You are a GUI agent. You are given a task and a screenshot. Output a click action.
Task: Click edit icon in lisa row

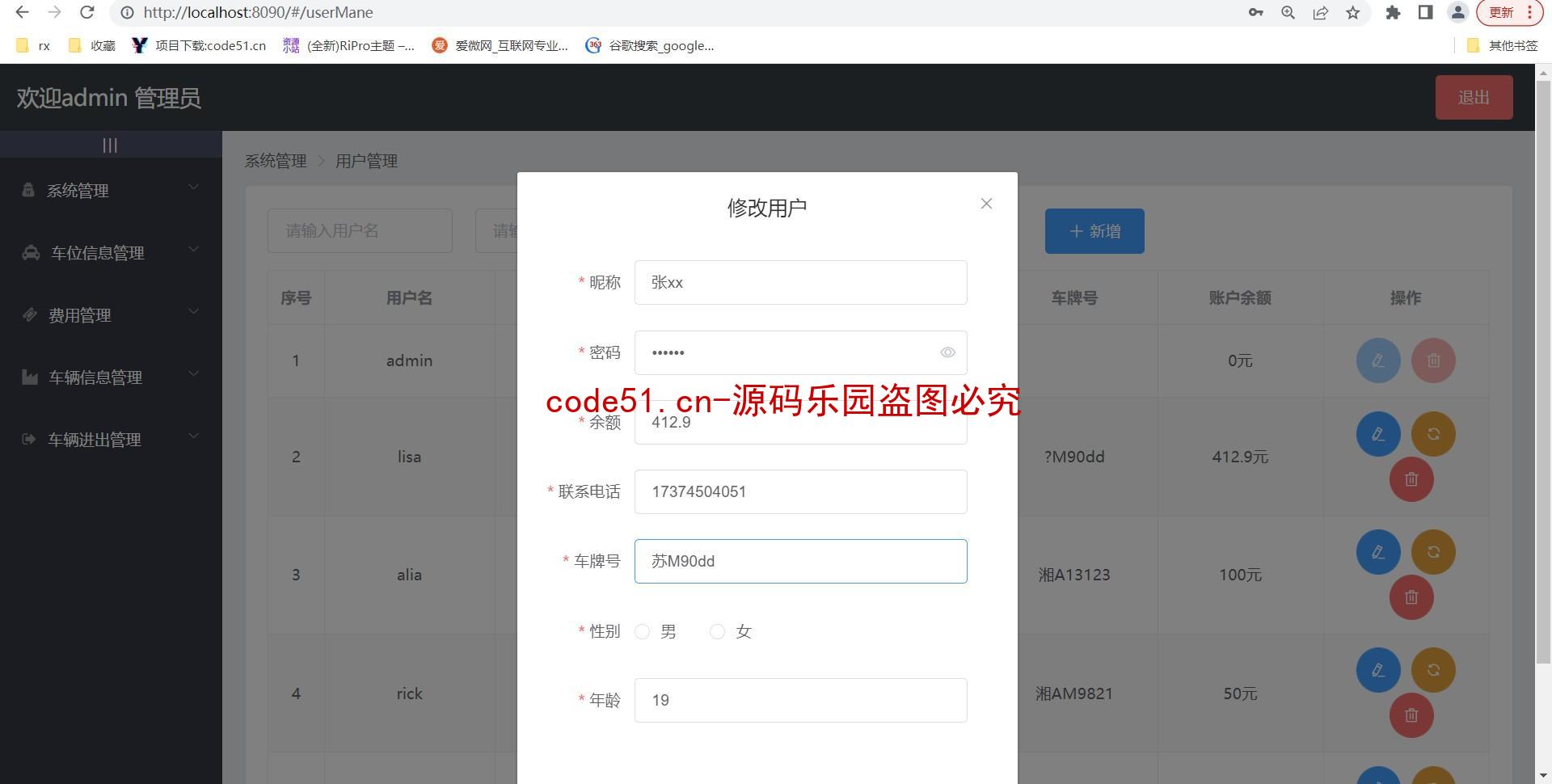(1378, 434)
